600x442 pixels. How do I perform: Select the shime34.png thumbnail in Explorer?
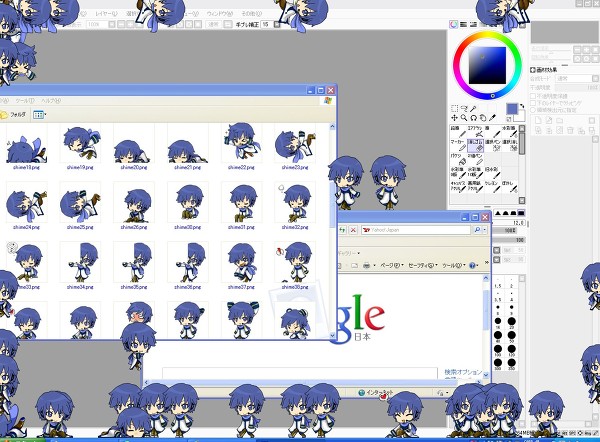80,267
